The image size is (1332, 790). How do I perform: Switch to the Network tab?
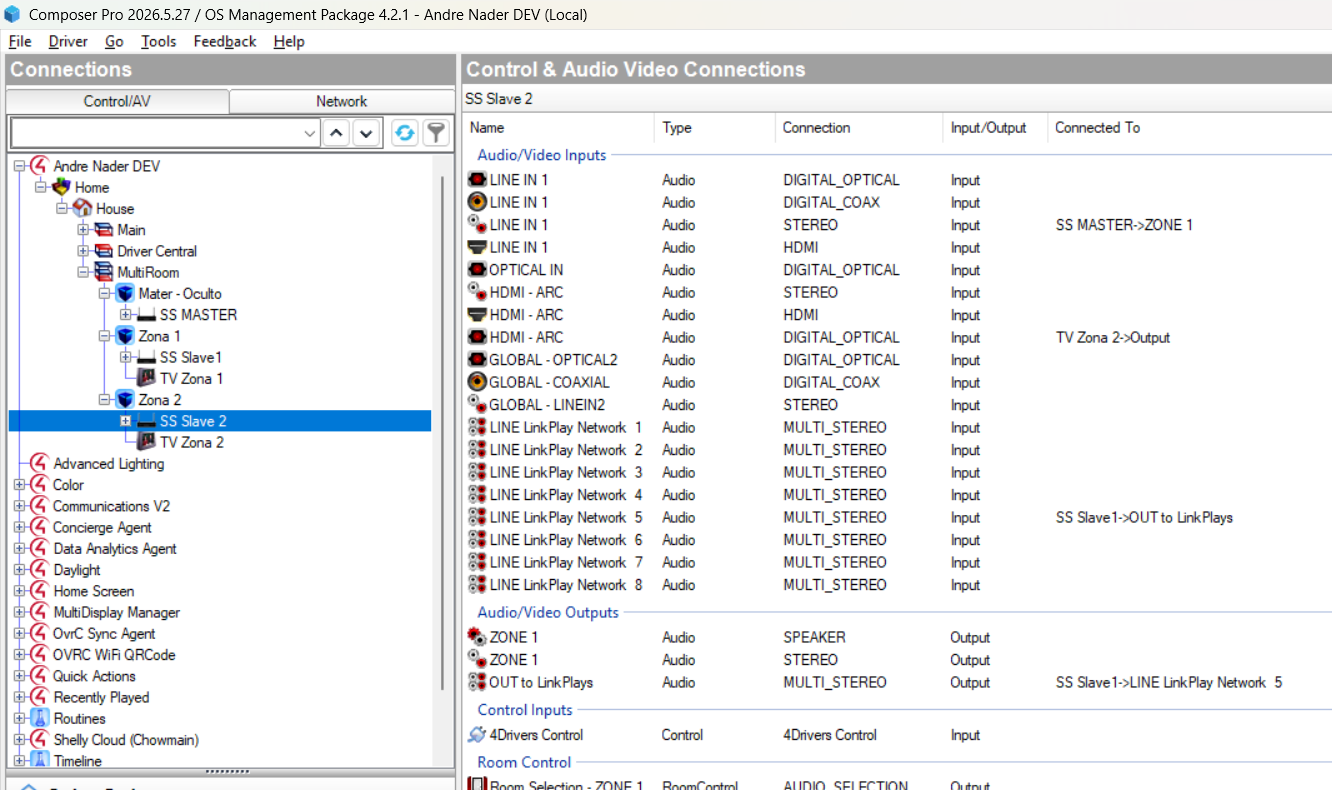(x=342, y=101)
